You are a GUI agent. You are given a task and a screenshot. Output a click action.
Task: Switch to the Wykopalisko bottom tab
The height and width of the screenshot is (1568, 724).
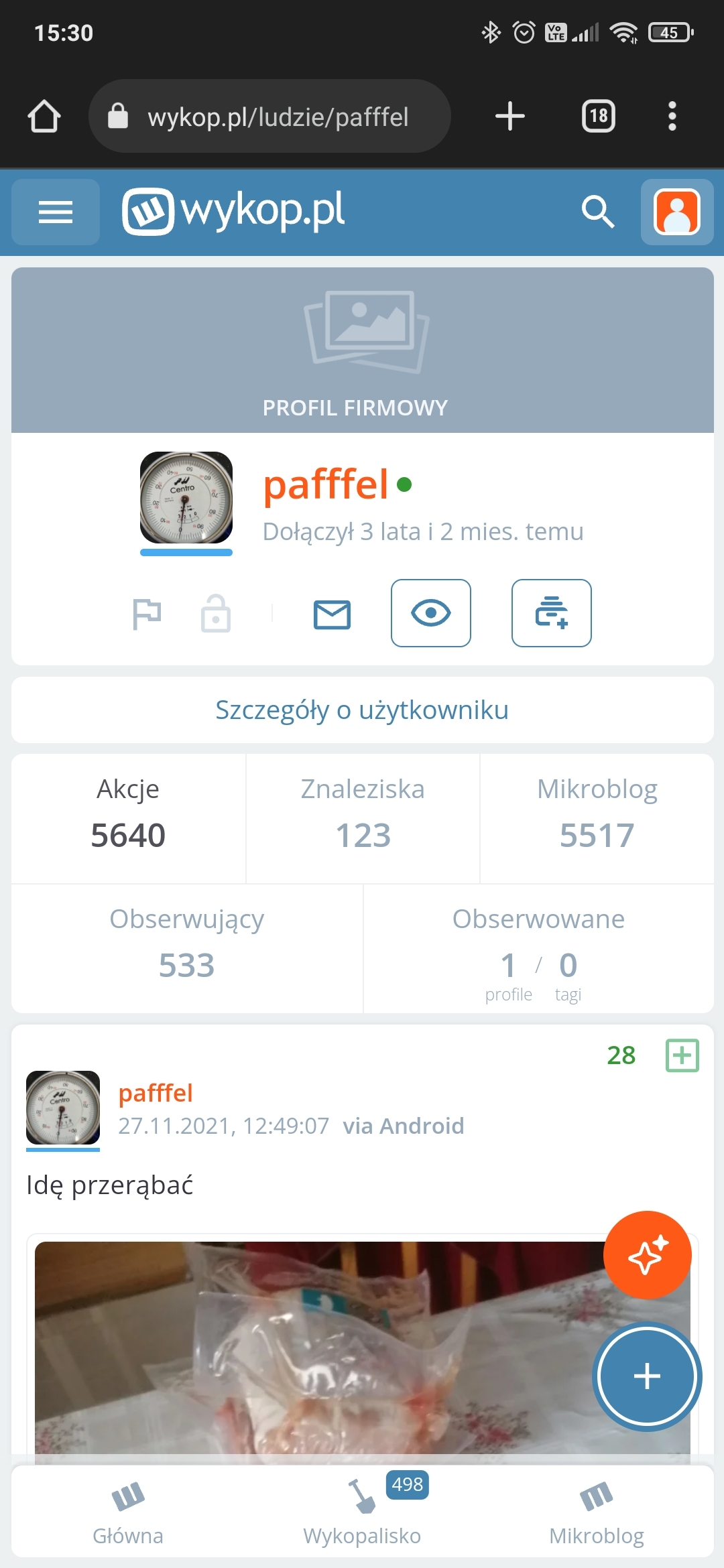(362, 1512)
